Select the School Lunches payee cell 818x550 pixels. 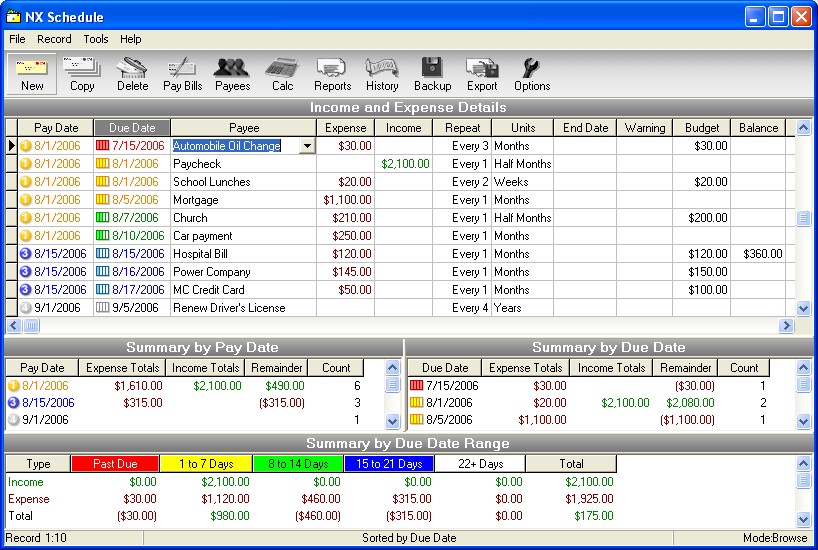coord(244,182)
